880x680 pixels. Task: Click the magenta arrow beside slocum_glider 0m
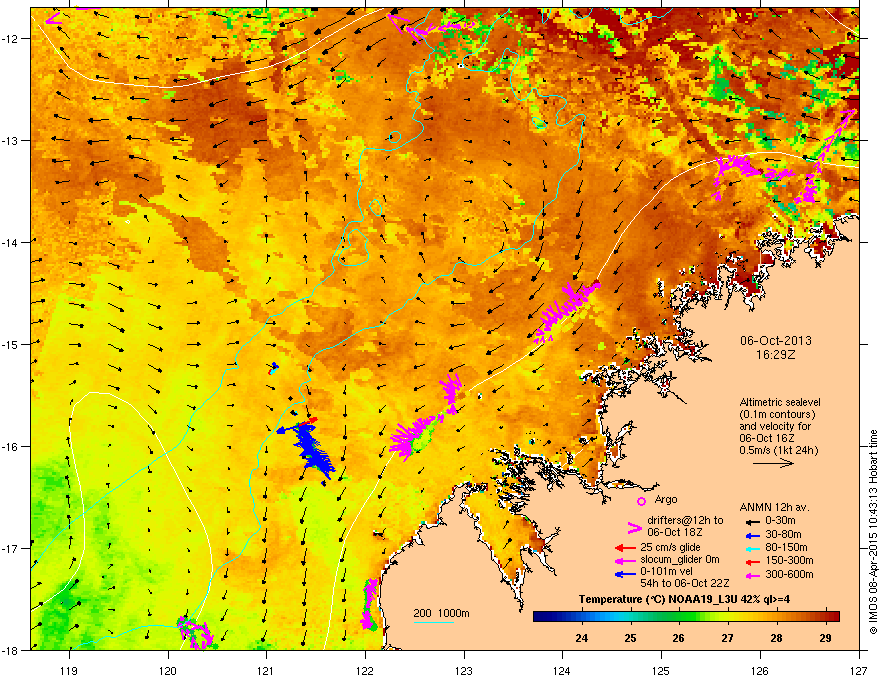point(625,560)
